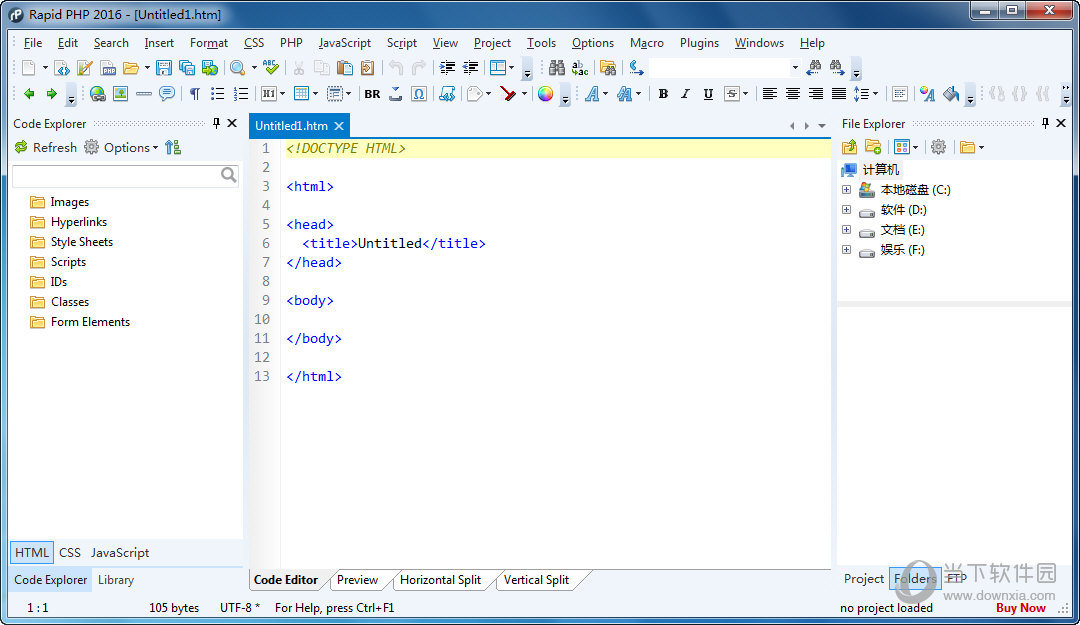
Task: Open the search toolbar combo box dropdown
Action: coord(795,68)
